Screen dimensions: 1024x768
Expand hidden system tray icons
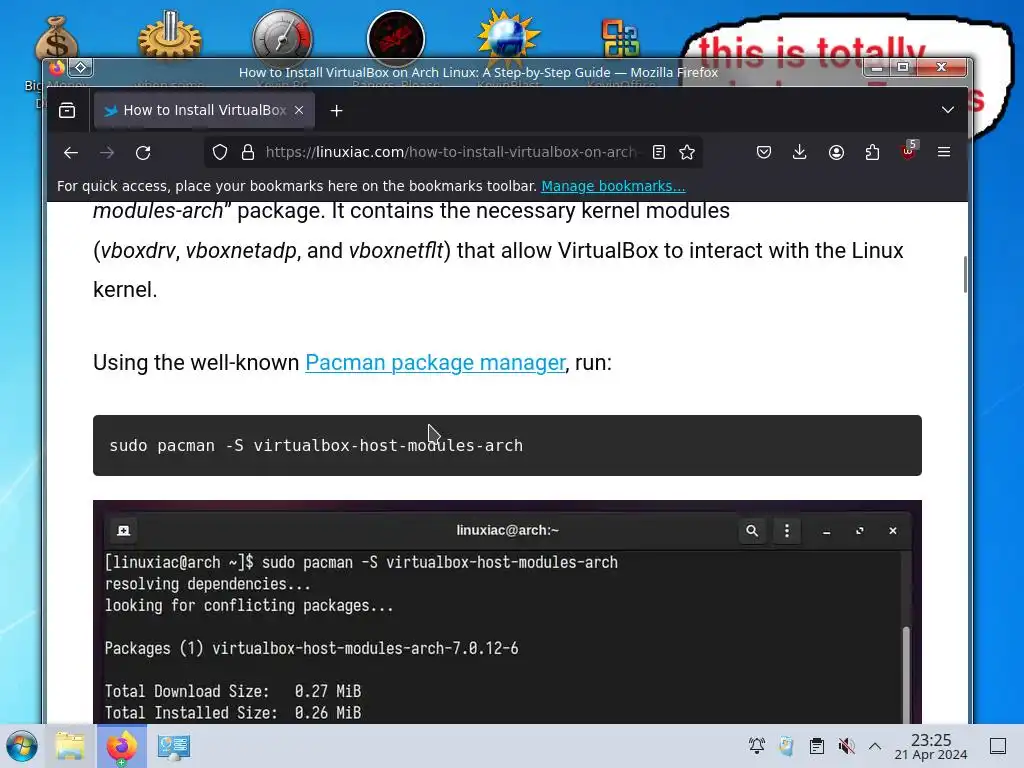(x=875, y=746)
